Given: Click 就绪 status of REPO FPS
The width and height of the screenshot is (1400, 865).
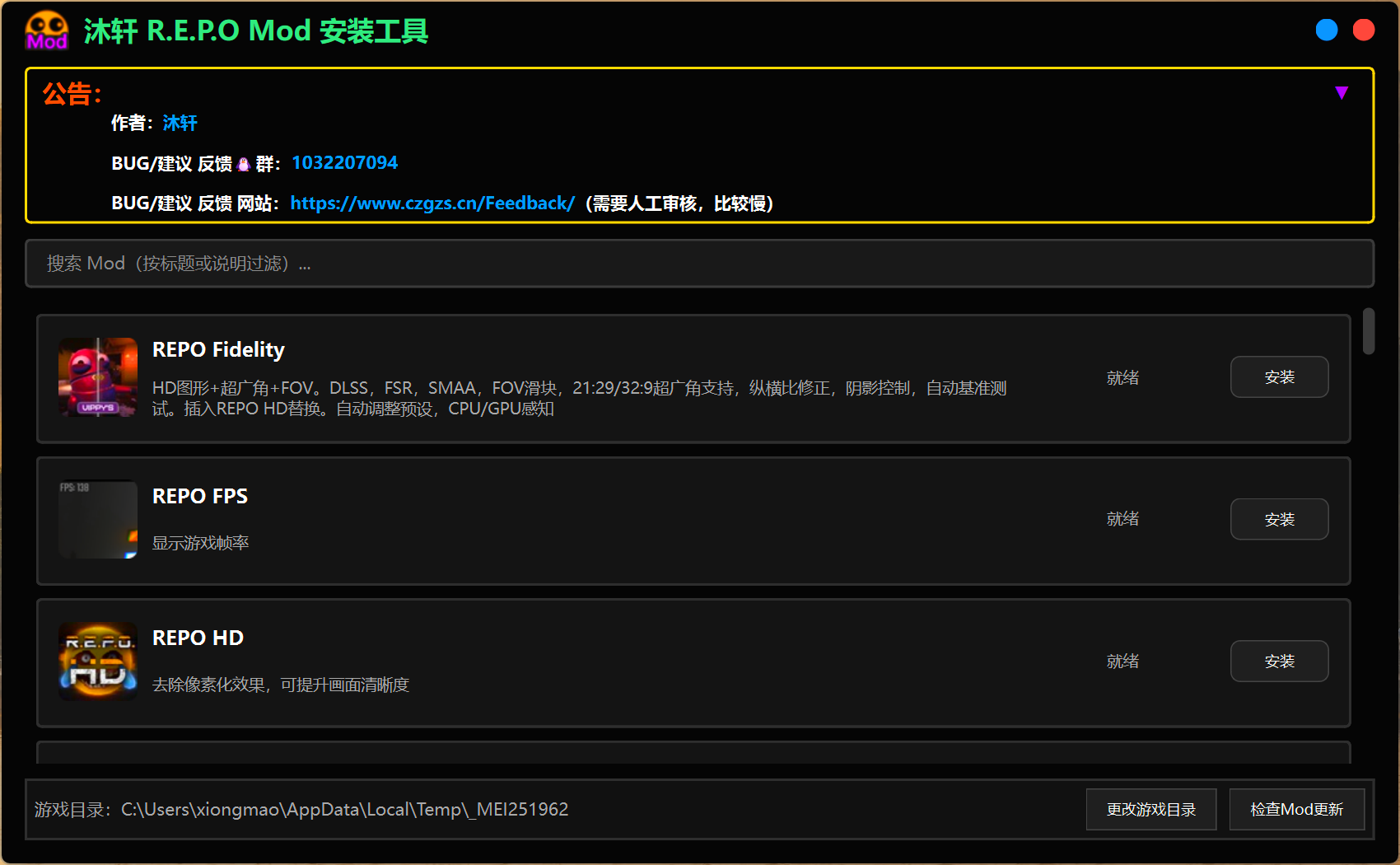Looking at the screenshot, I should click(x=1122, y=518).
